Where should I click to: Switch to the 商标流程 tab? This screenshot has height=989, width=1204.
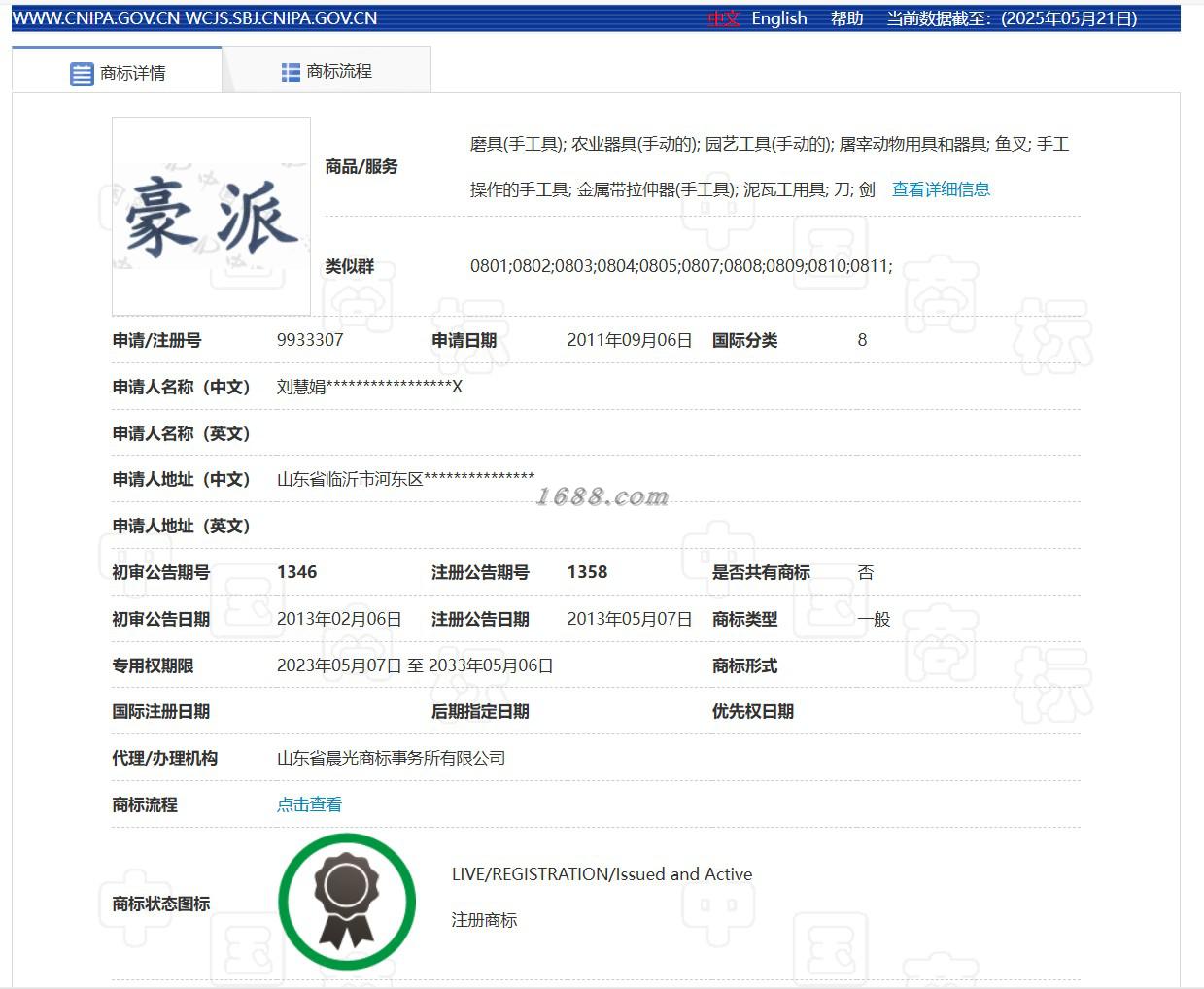point(327,71)
